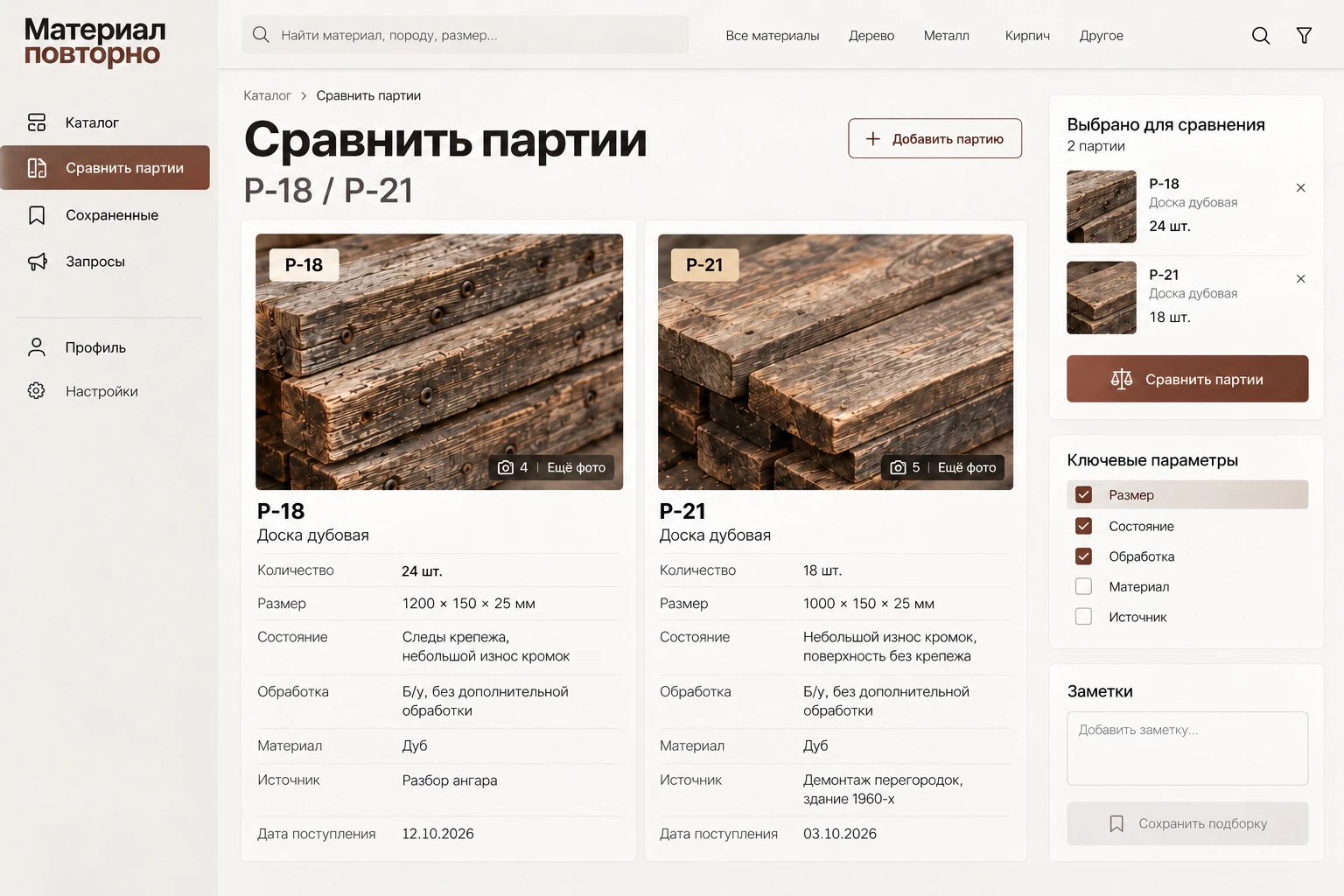The width and height of the screenshot is (1344, 896).
Task: Click the P-18 label badge on photo
Action: [x=304, y=264]
